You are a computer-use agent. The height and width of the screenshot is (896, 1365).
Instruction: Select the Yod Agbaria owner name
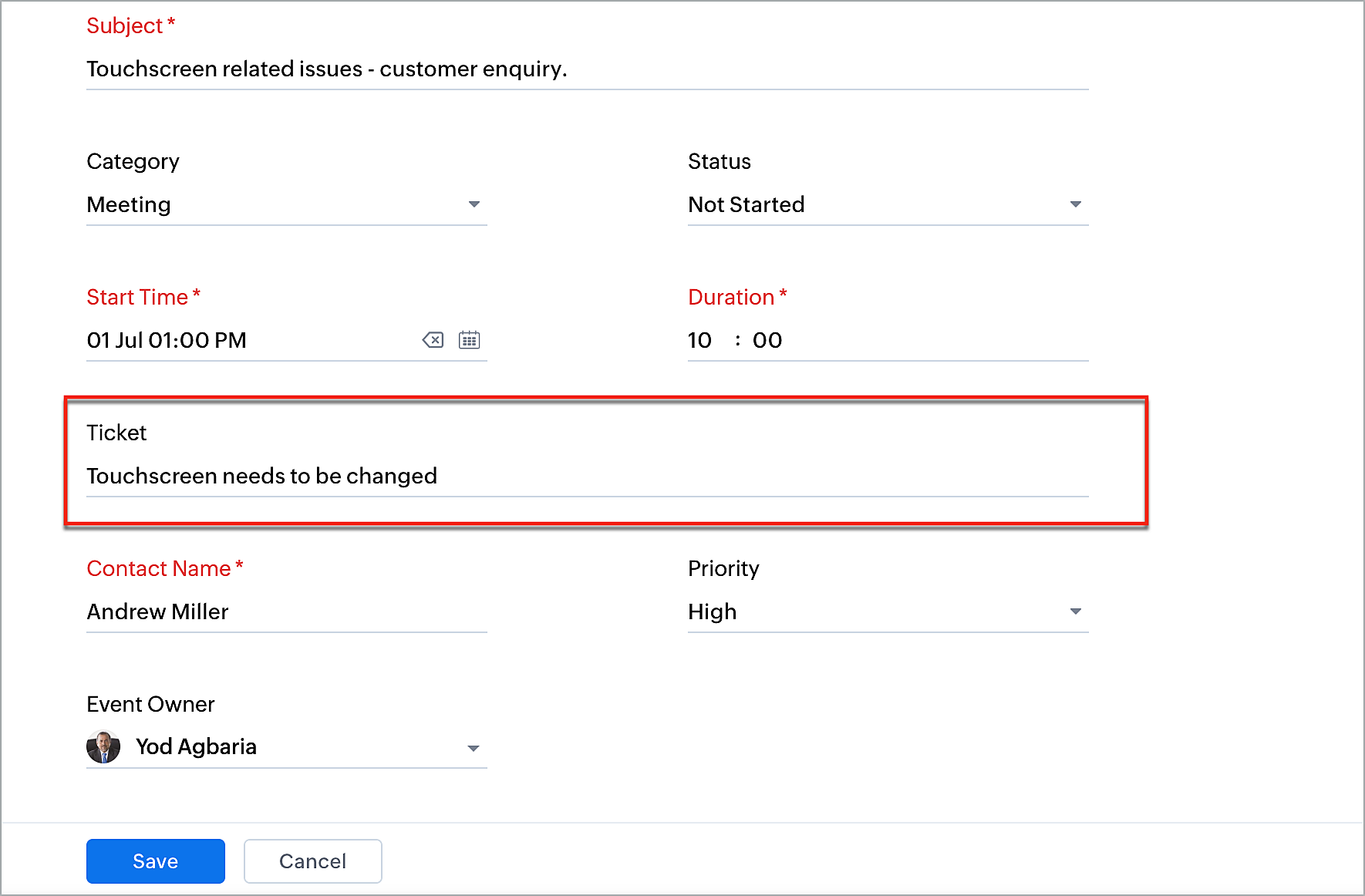coord(196,746)
